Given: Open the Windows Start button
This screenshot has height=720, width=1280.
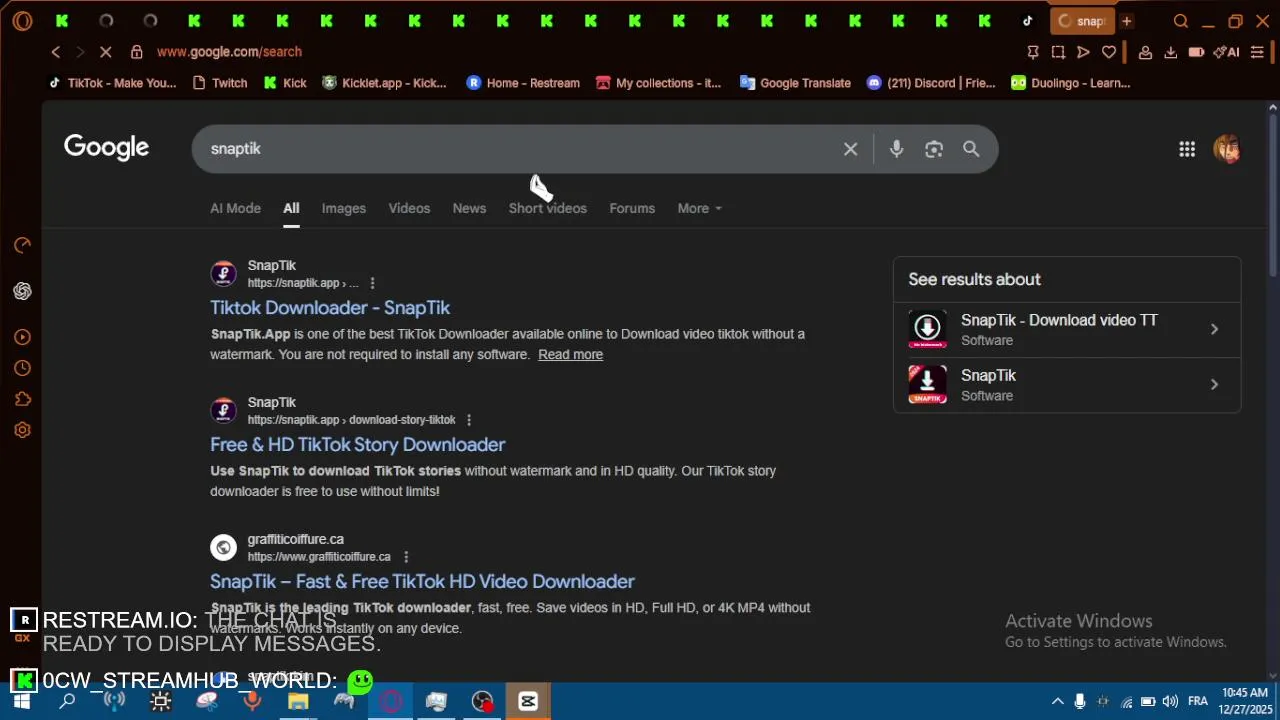Looking at the screenshot, I should click(x=21, y=701).
